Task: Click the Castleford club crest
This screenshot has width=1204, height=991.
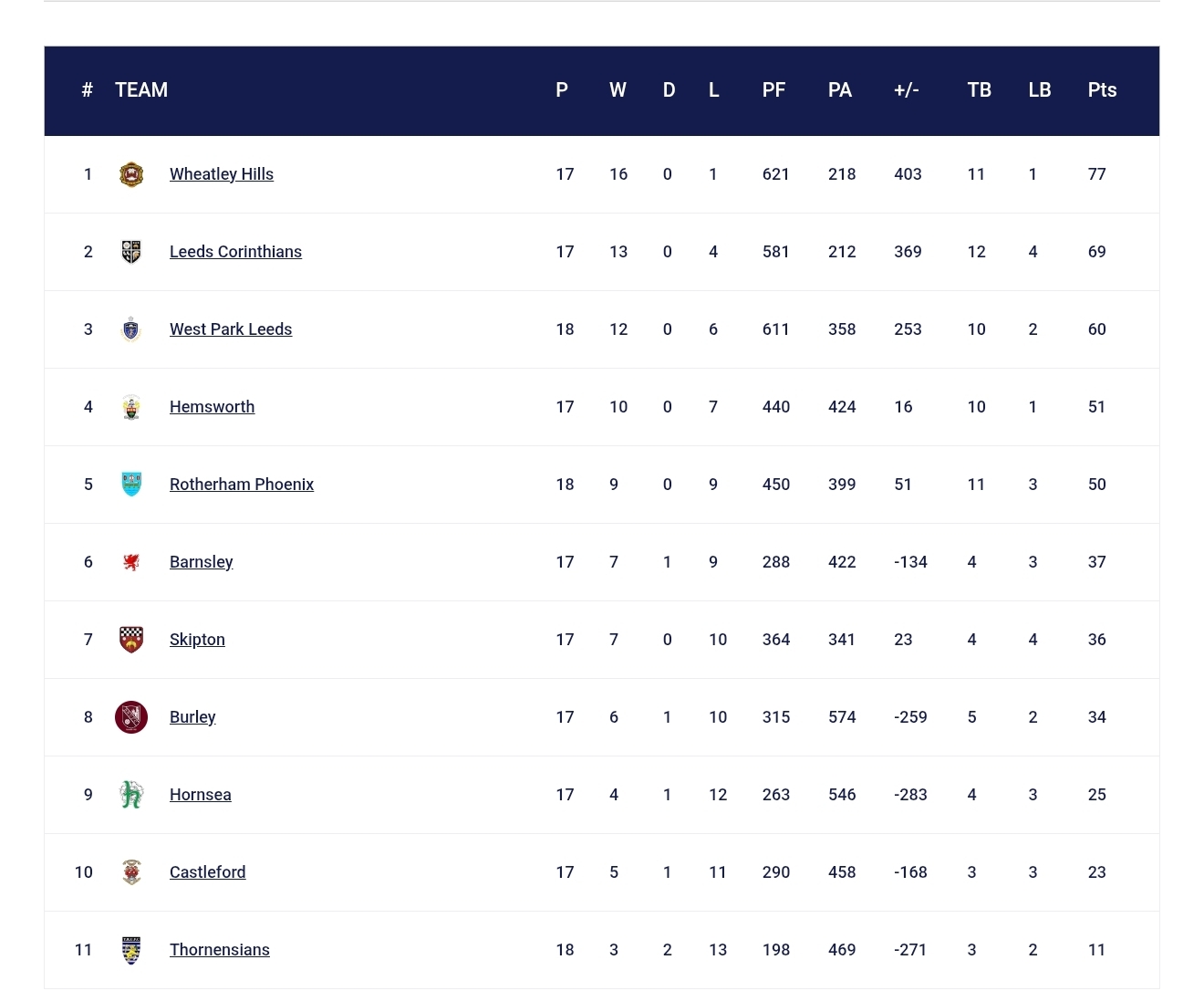Action: pos(131,872)
